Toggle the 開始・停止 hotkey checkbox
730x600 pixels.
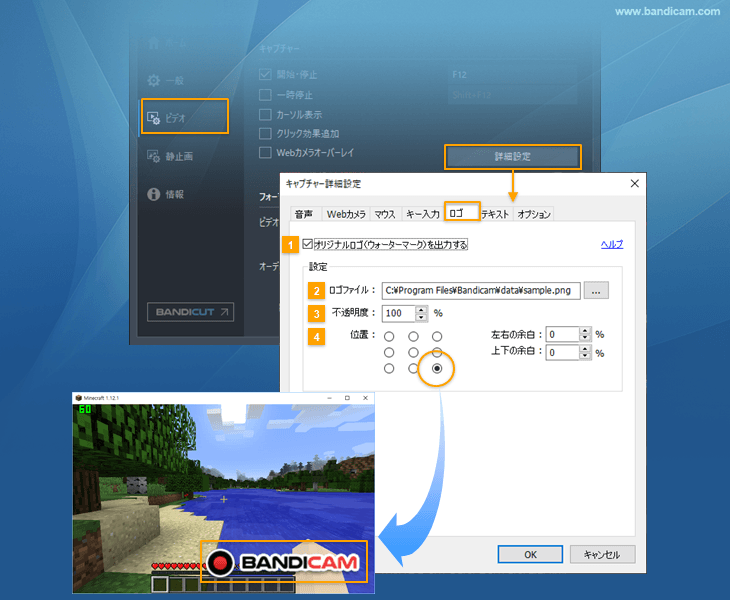pos(265,74)
